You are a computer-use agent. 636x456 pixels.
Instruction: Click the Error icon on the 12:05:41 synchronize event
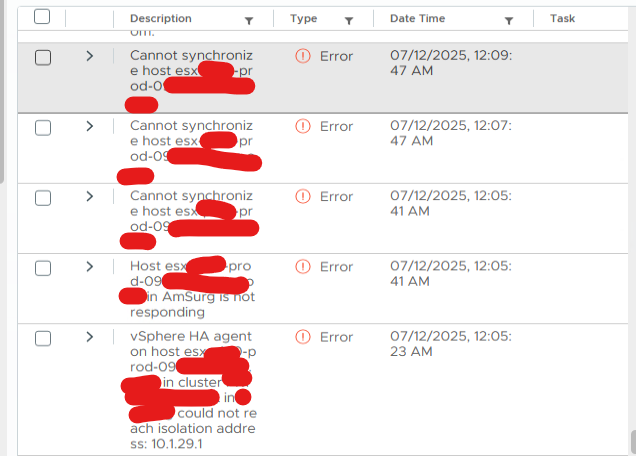[303, 196]
